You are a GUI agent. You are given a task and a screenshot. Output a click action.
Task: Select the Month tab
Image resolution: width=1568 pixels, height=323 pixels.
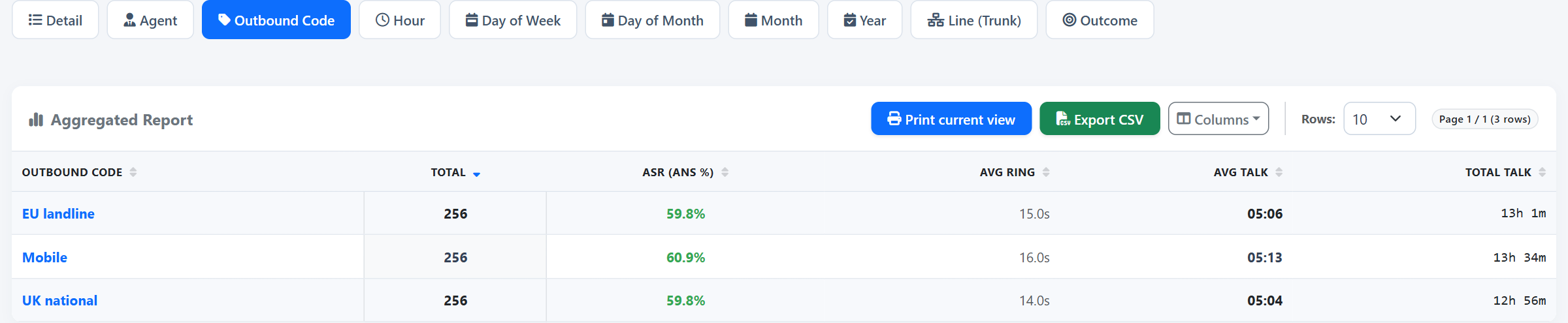774,20
